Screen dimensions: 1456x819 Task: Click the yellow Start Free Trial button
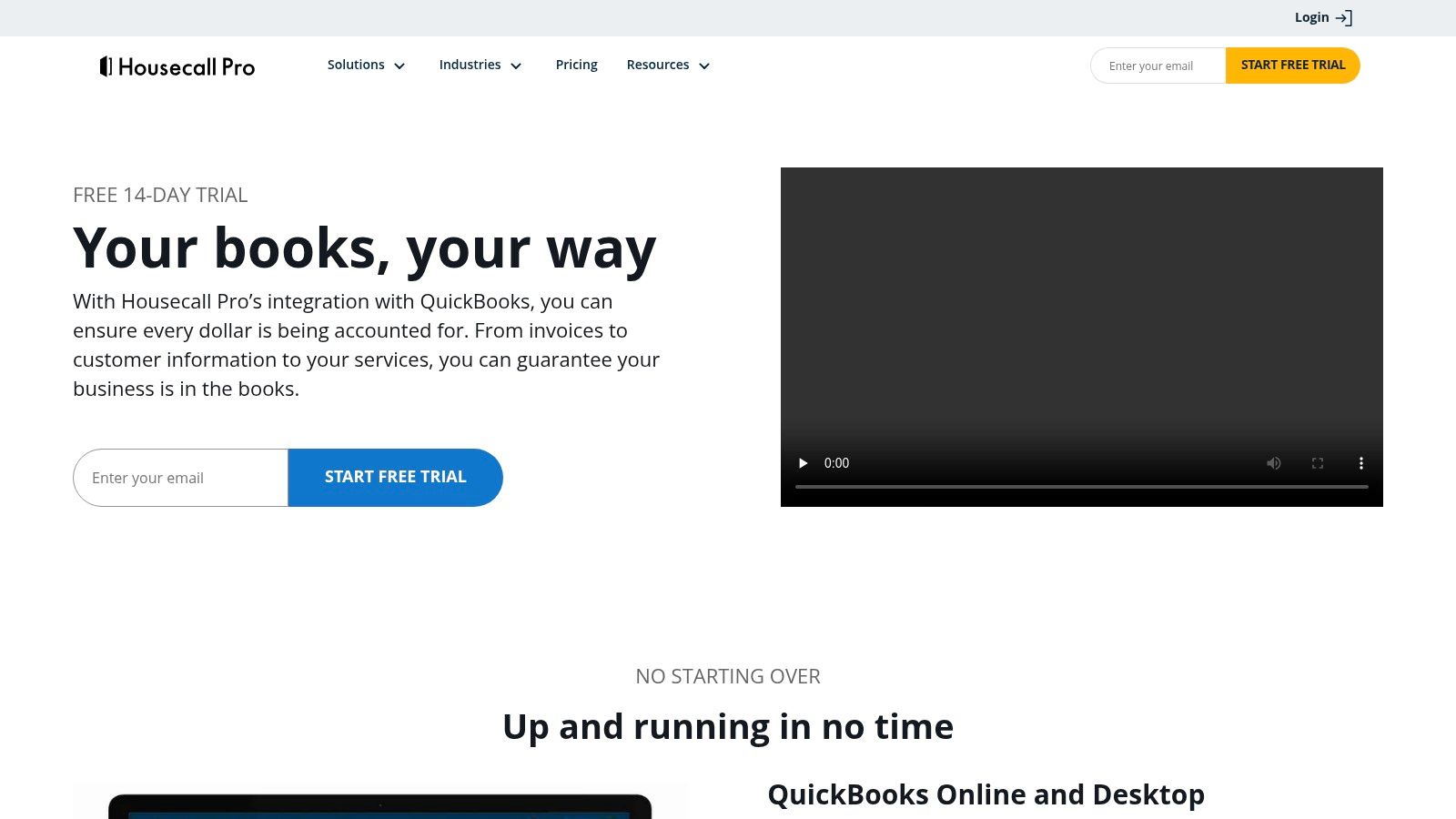coord(1293,66)
